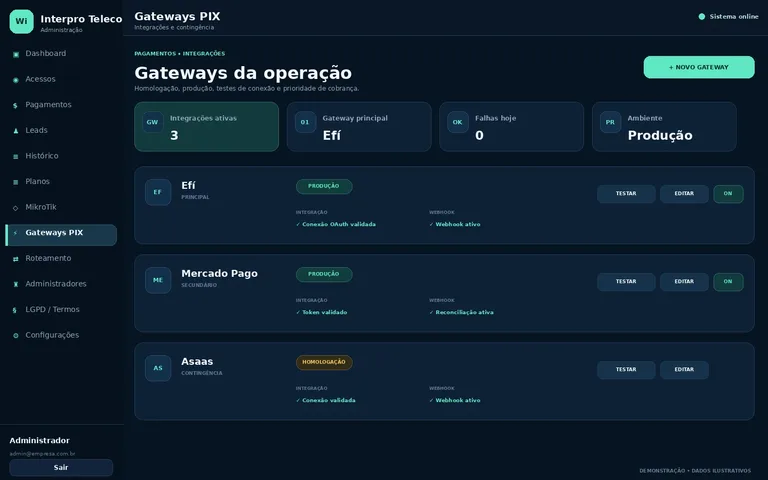The image size is (768, 480).
Task: Test the Mercado Pago connection
Action: (626, 282)
